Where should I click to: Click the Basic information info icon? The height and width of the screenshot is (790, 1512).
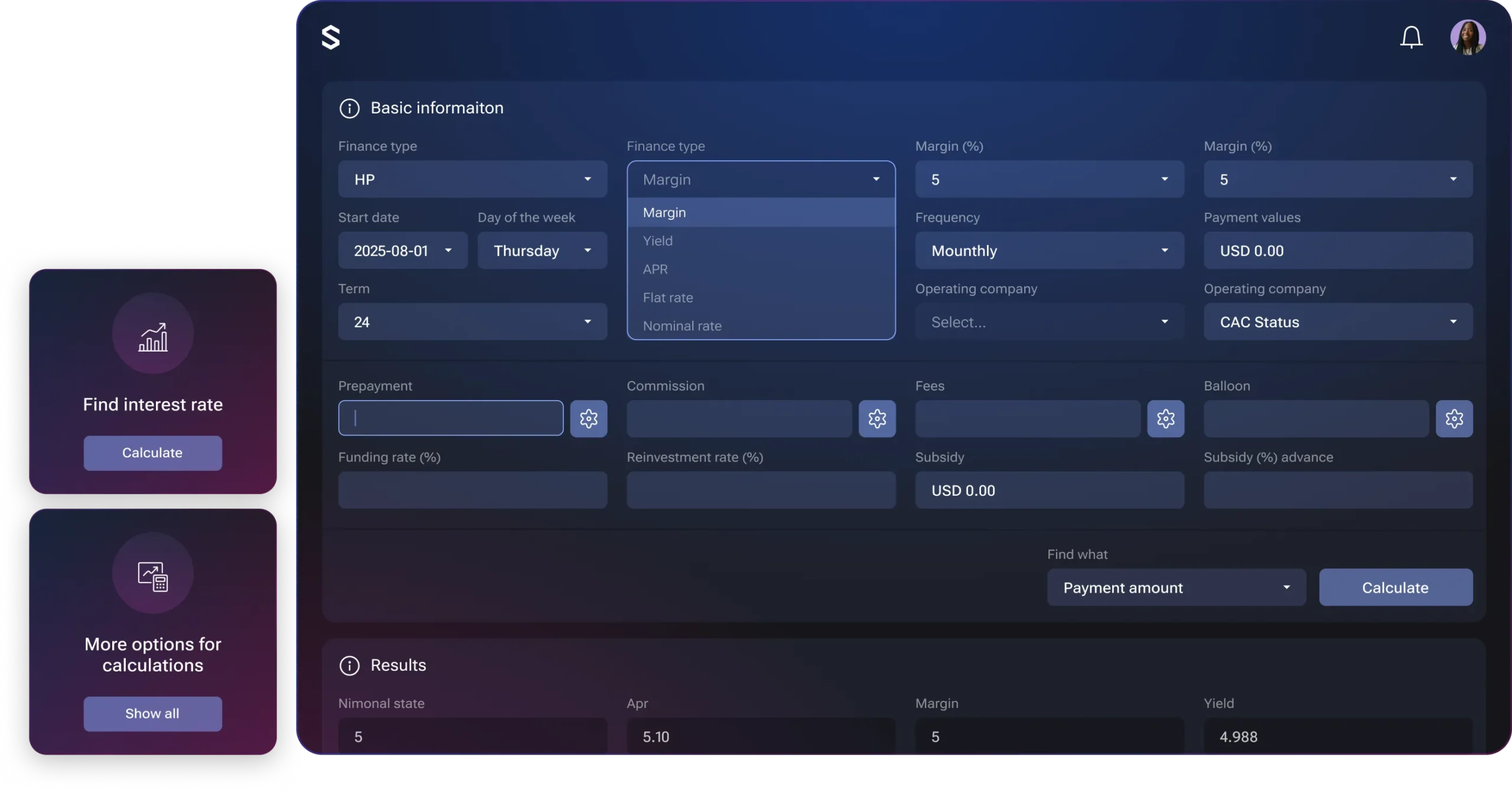350,108
